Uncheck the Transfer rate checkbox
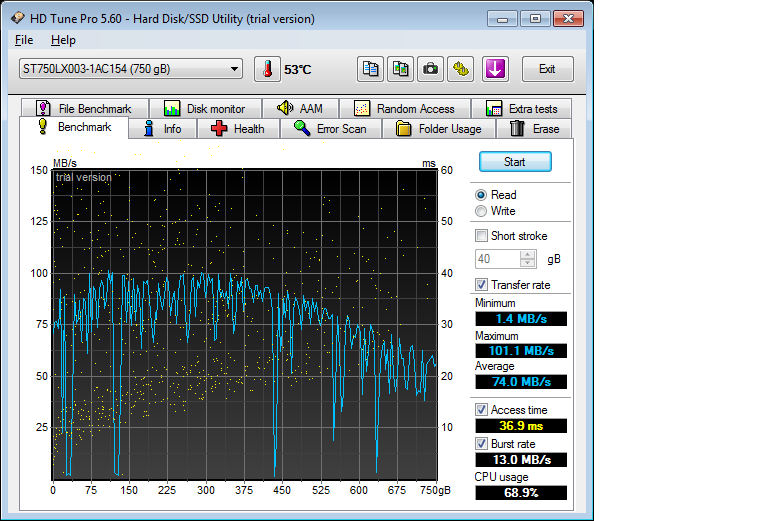The image size is (768, 521). click(482, 285)
